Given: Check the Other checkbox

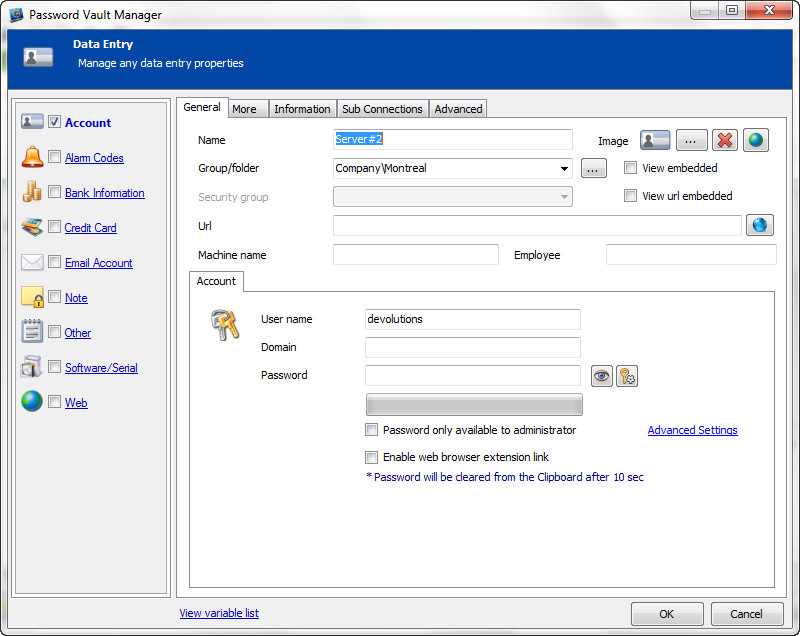Looking at the screenshot, I should [55, 332].
